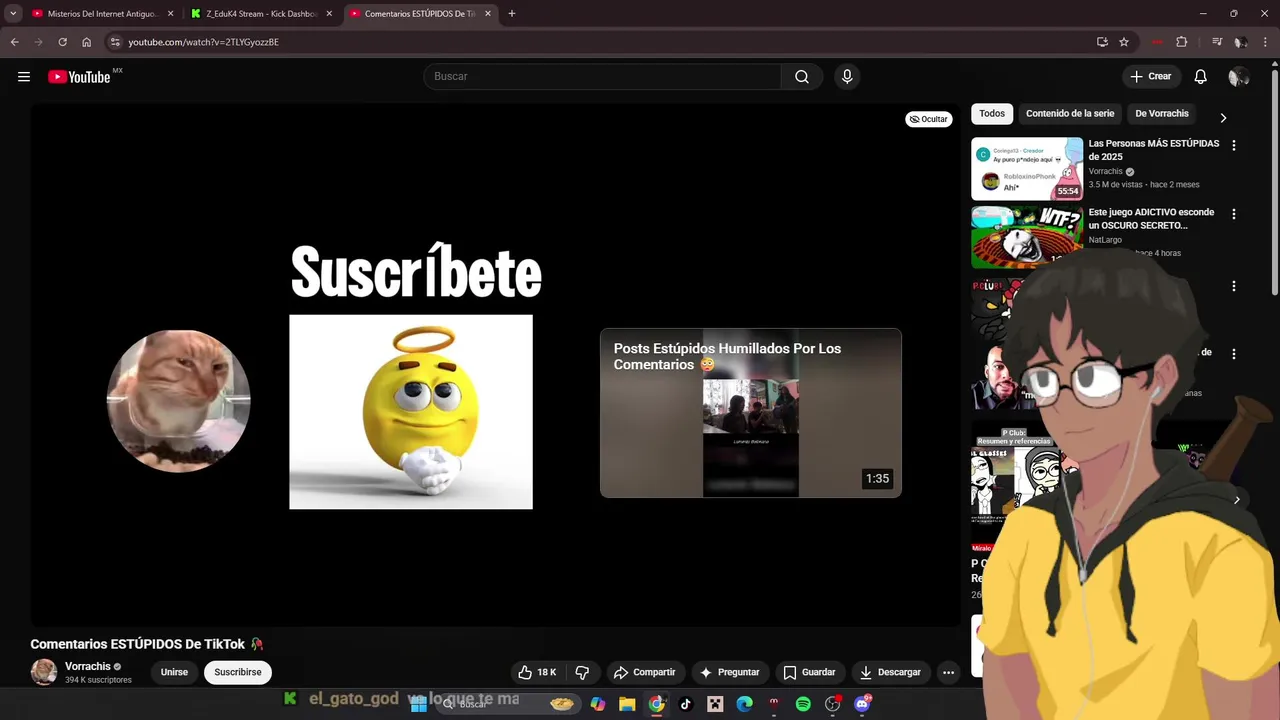This screenshot has width=1280, height=720.
Task: Start voice search with the microphone
Action: tap(847, 77)
